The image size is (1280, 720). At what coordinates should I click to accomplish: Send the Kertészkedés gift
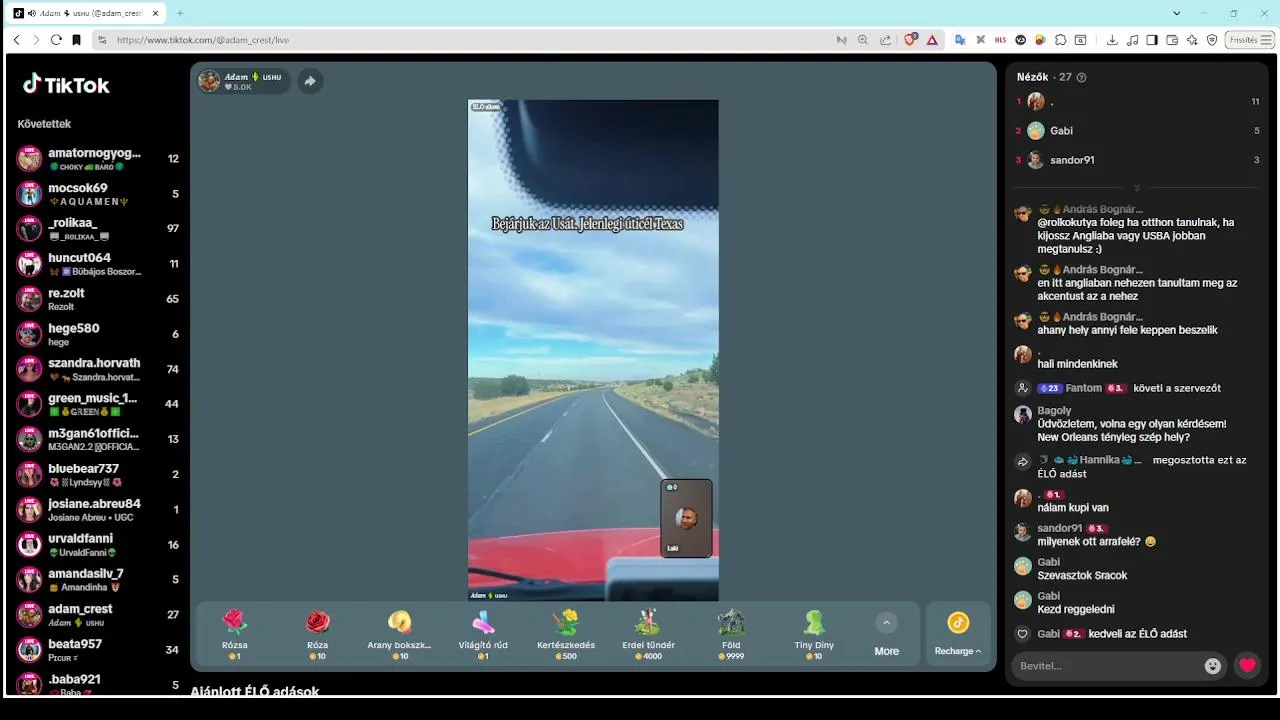tap(566, 634)
